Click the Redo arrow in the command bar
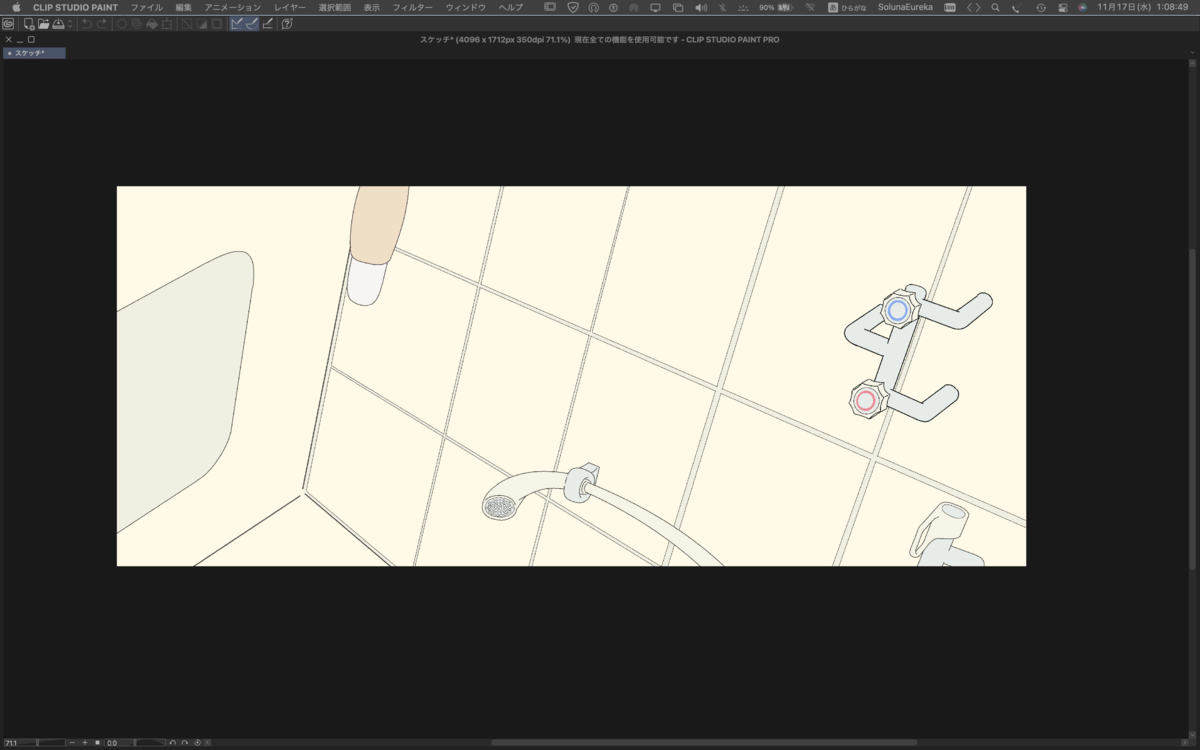This screenshot has height=750, width=1200. (x=102, y=24)
